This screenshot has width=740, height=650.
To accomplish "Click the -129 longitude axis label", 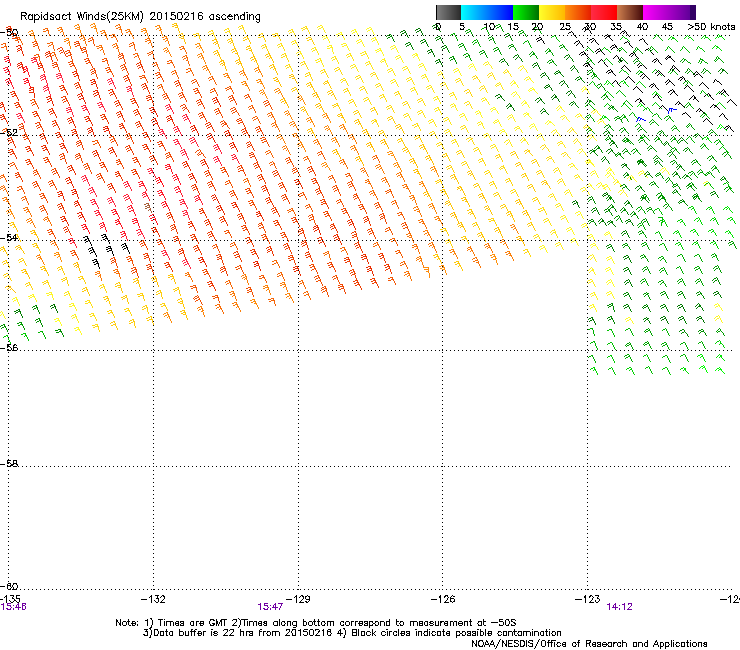I will point(298,599).
